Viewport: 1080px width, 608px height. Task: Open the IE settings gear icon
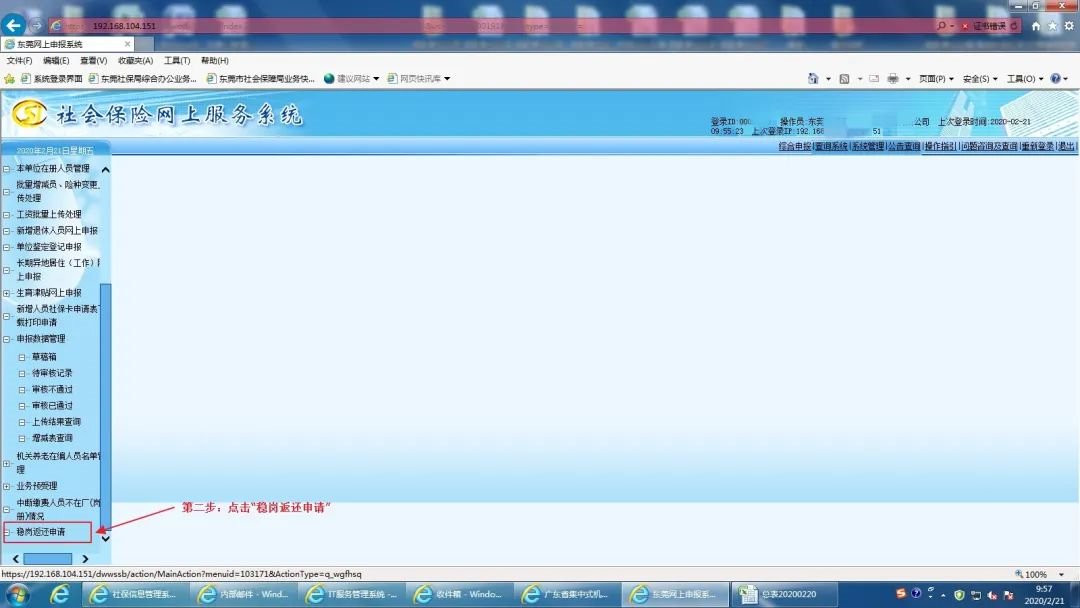[x=1069, y=25]
